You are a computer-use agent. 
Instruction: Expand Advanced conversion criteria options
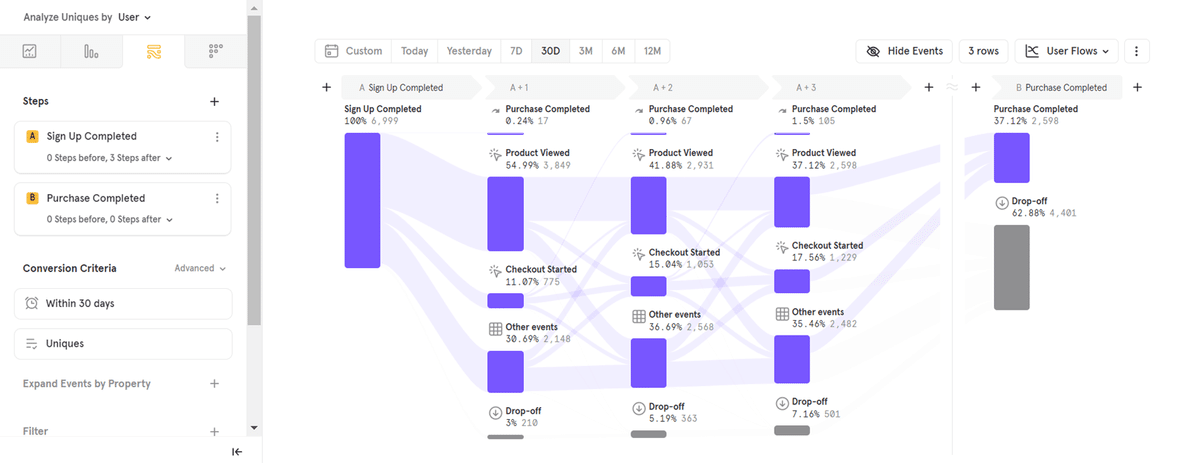click(200, 268)
